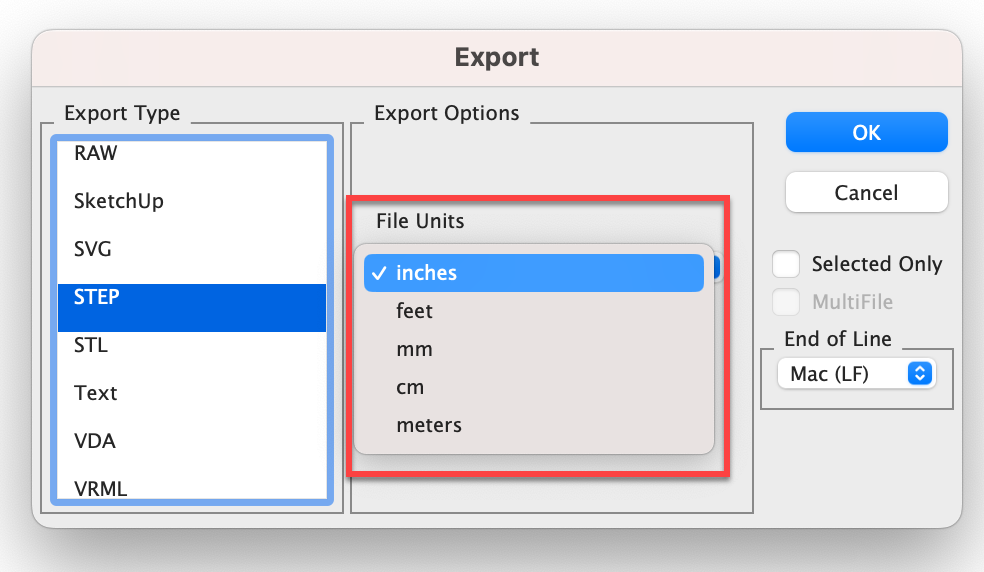Choose mm from the units menu
Image resolution: width=984 pixels, height=572 pixels.
point(533,349)
